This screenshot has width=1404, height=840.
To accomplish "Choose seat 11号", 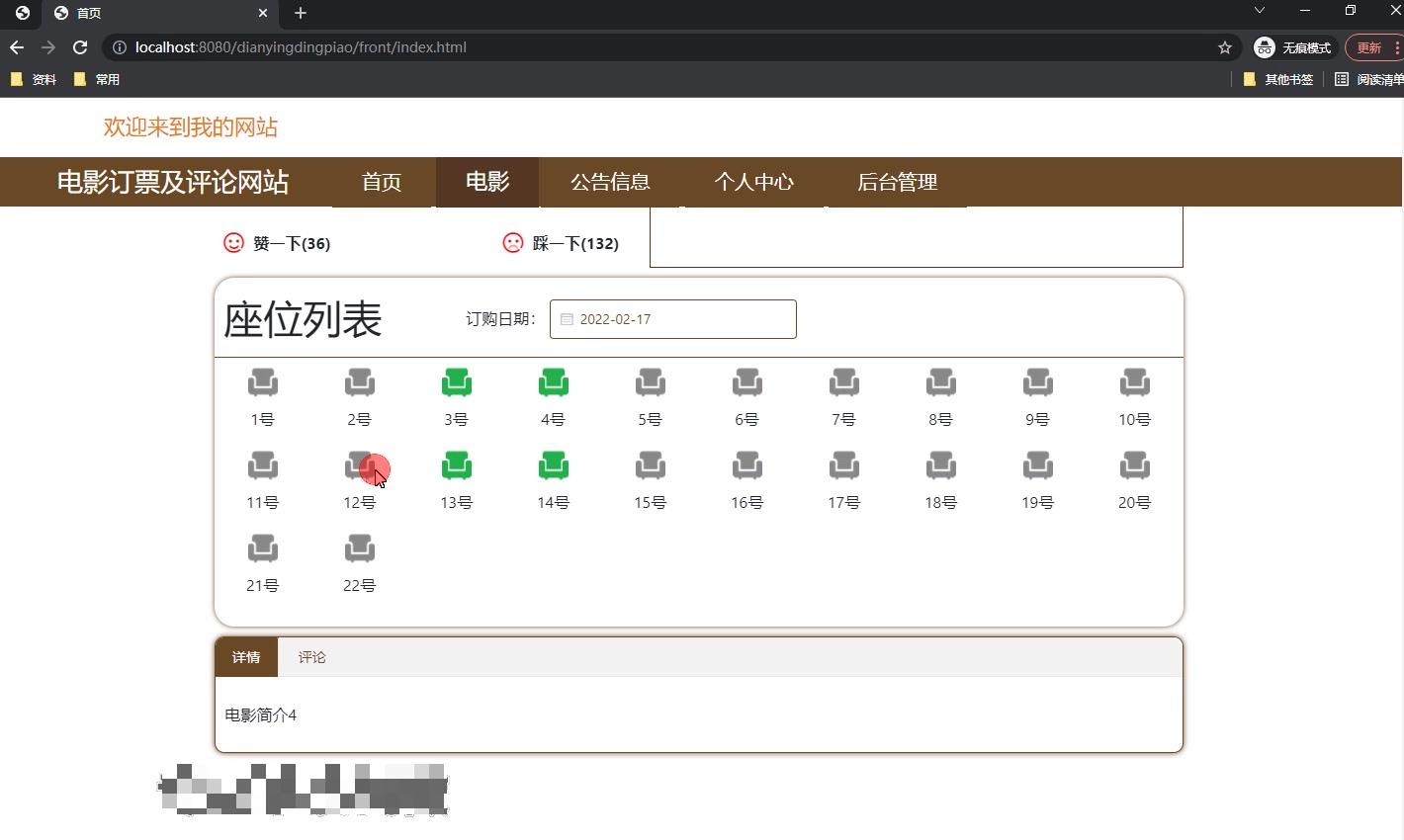I will pyautogui.click(x=263, y=465).
